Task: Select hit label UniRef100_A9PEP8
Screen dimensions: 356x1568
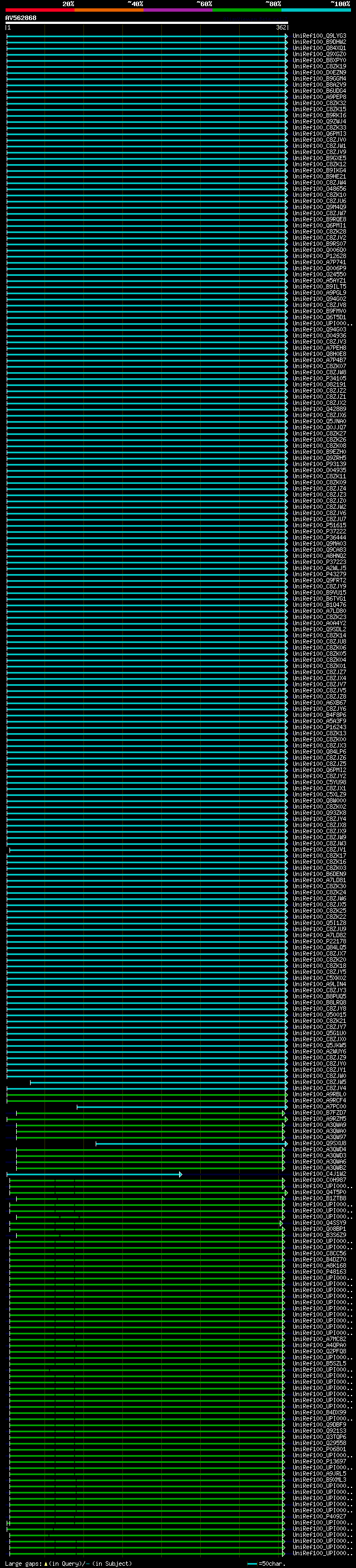Action: coord(319,97)
